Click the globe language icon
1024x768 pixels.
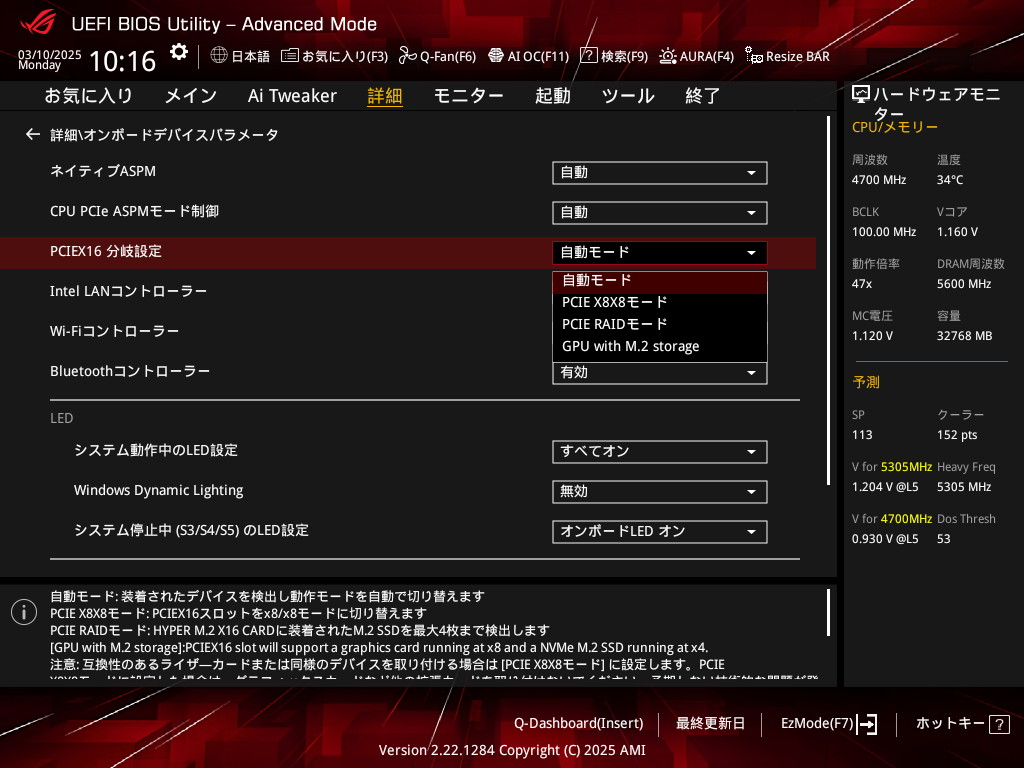point(219,56)
